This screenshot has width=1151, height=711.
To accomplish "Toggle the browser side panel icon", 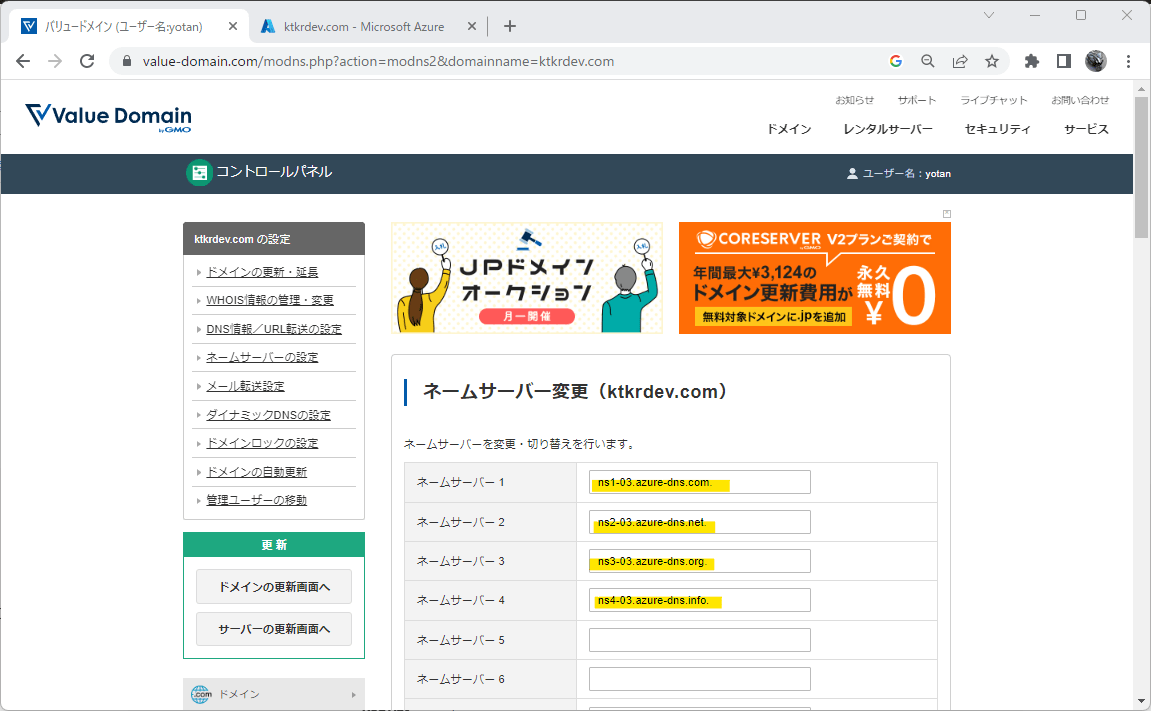I will coord(1064,61).
